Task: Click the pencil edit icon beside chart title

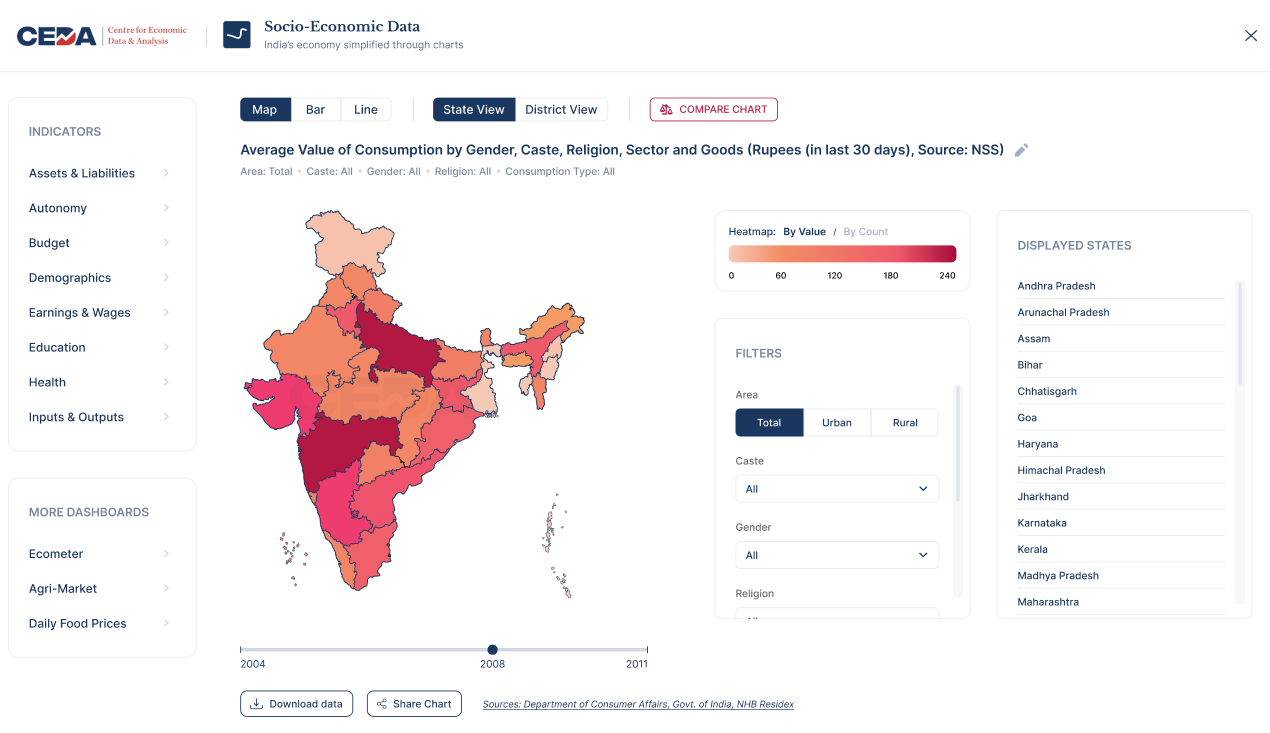Action: (x=1021, y=150)
